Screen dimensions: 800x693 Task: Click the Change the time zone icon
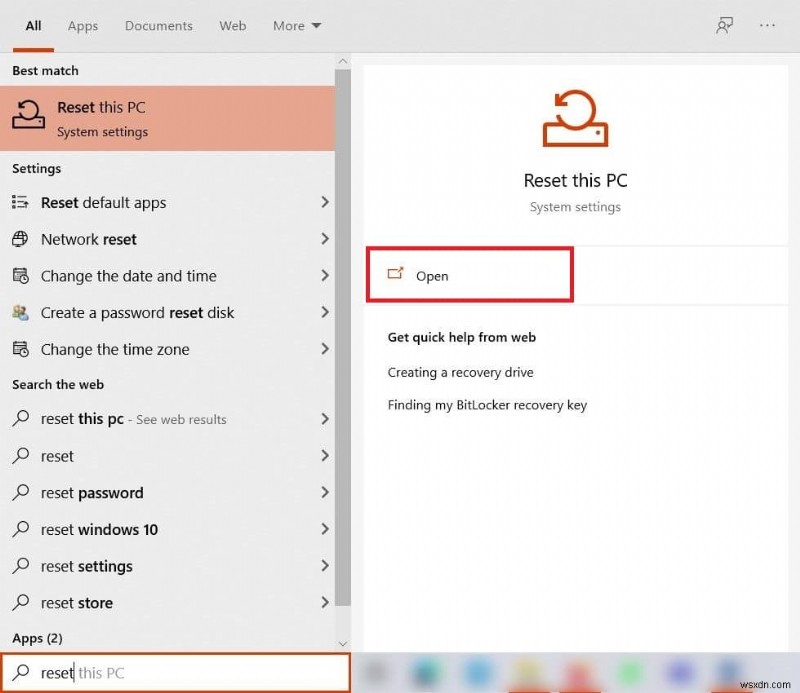(x=21, y=349)
